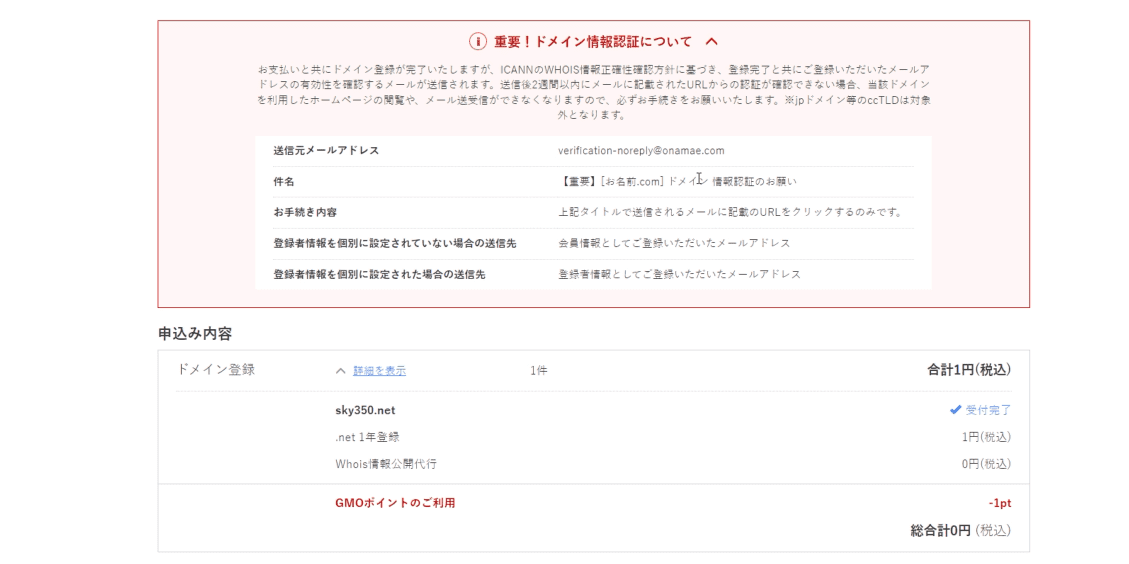Click the -1pt points deduction value
This screenshot has height=564, width=1129.
pos(999,503)
